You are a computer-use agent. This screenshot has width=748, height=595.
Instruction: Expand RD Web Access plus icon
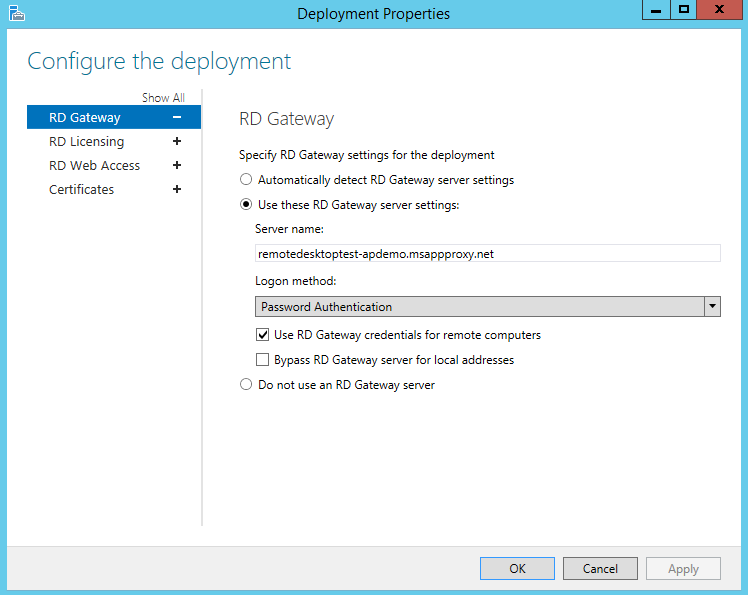tap(177, 166)
